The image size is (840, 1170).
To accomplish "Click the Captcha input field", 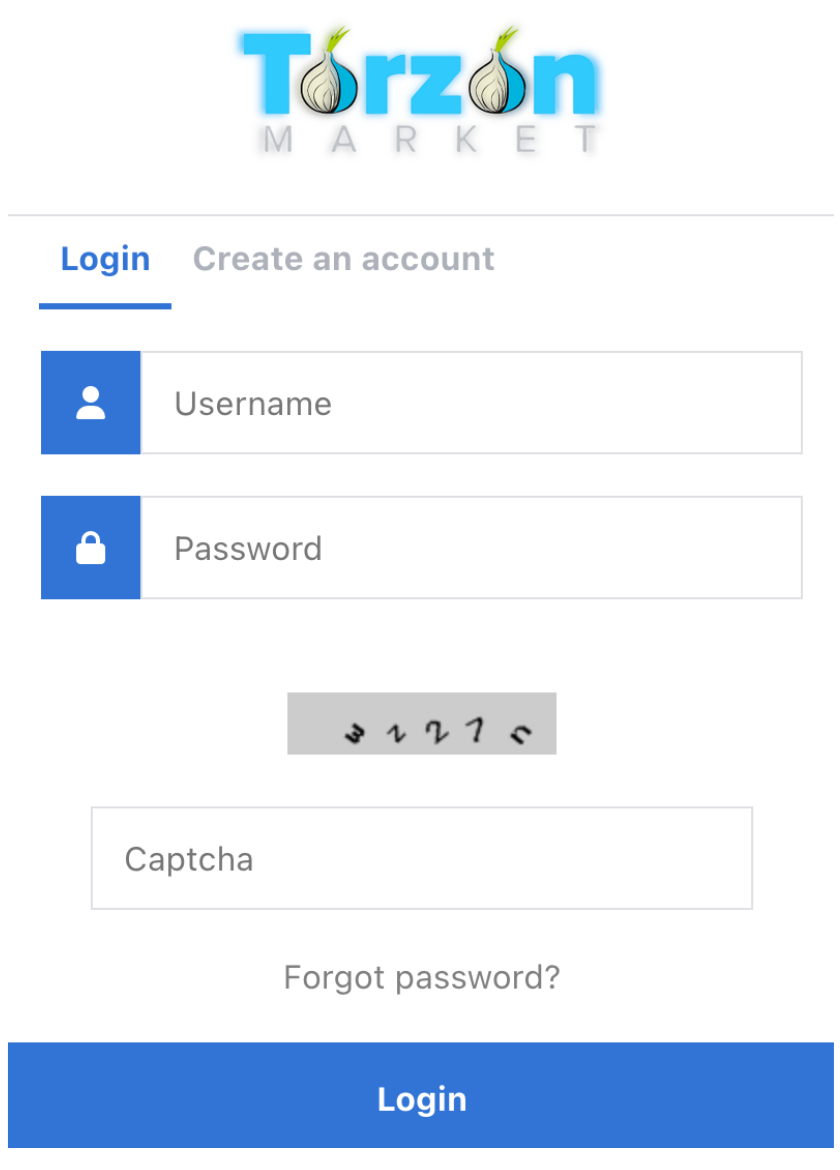I will point(421,857).
